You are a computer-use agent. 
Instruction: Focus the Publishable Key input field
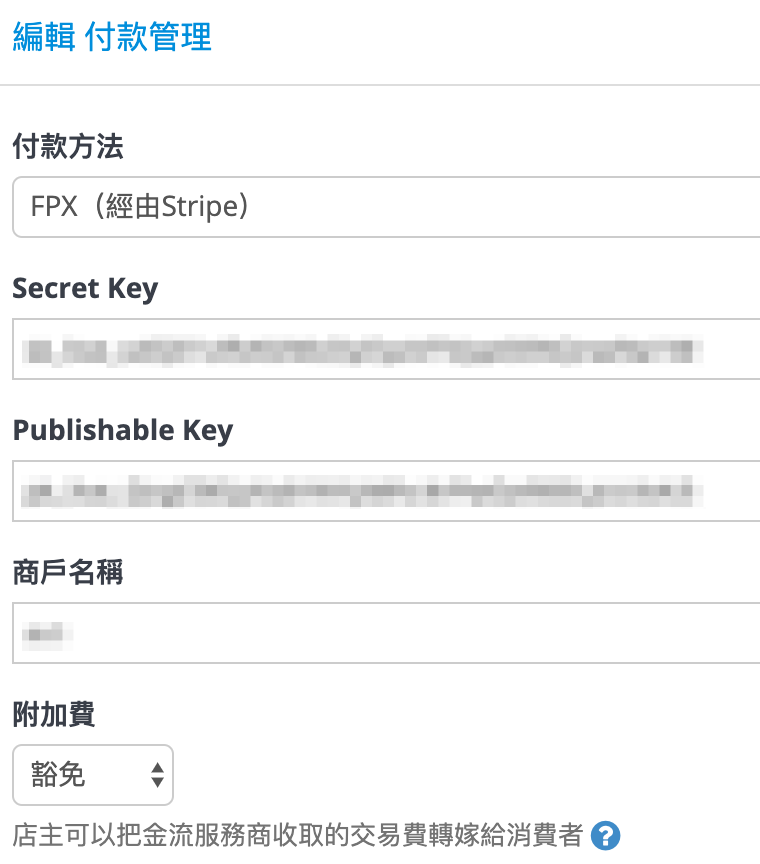coord(386,491)
